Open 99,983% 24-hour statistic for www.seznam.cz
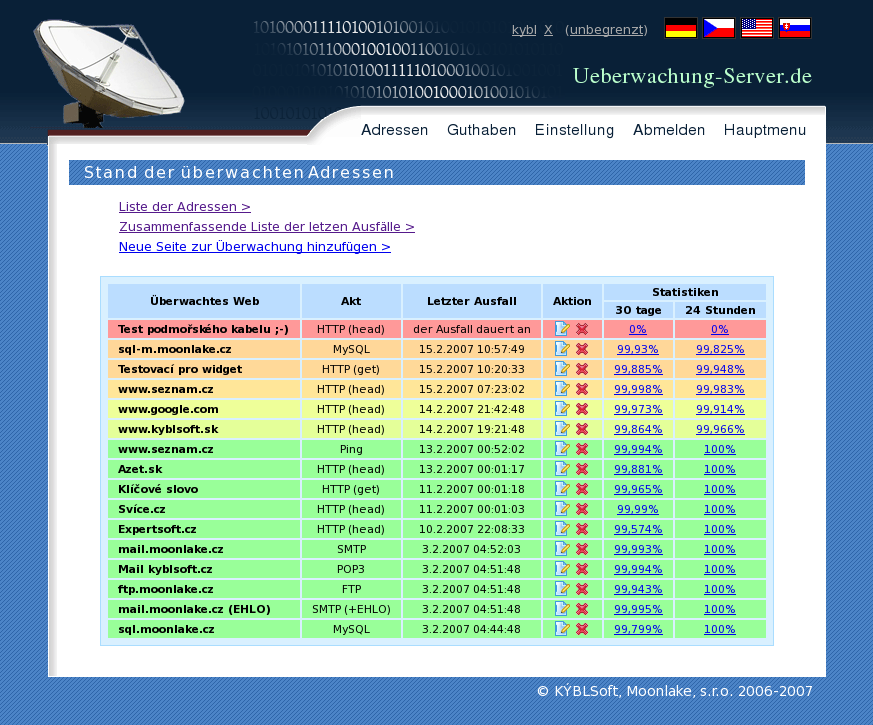873x725 pixels. (720, 389)
